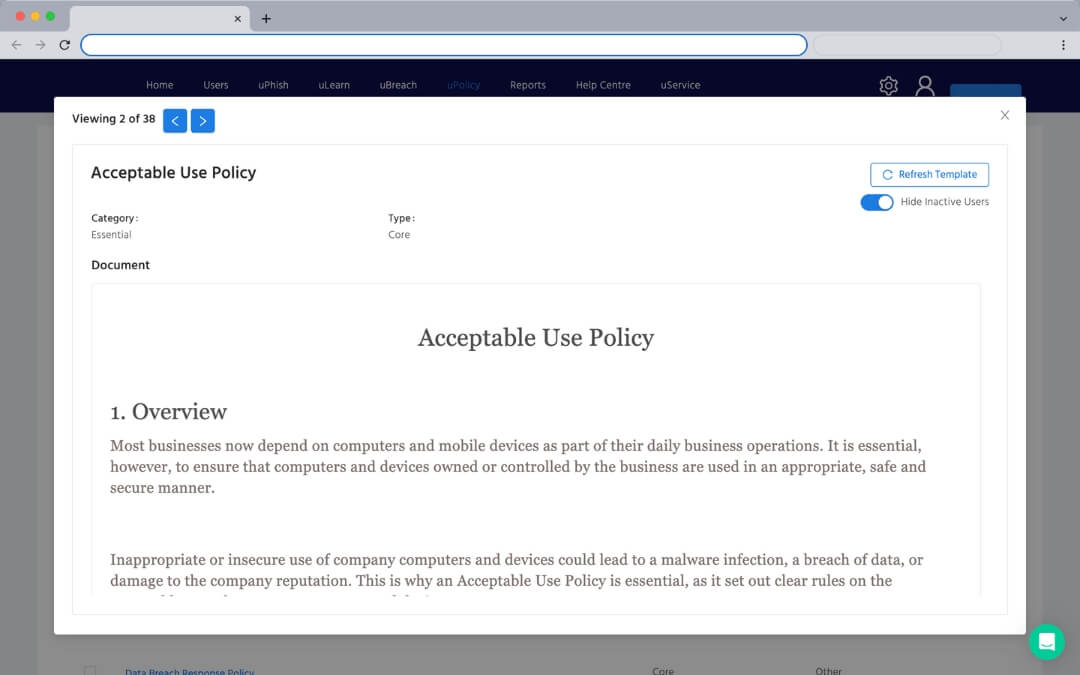Go back in browser history
1080x675 pixels.
point(16,45)
